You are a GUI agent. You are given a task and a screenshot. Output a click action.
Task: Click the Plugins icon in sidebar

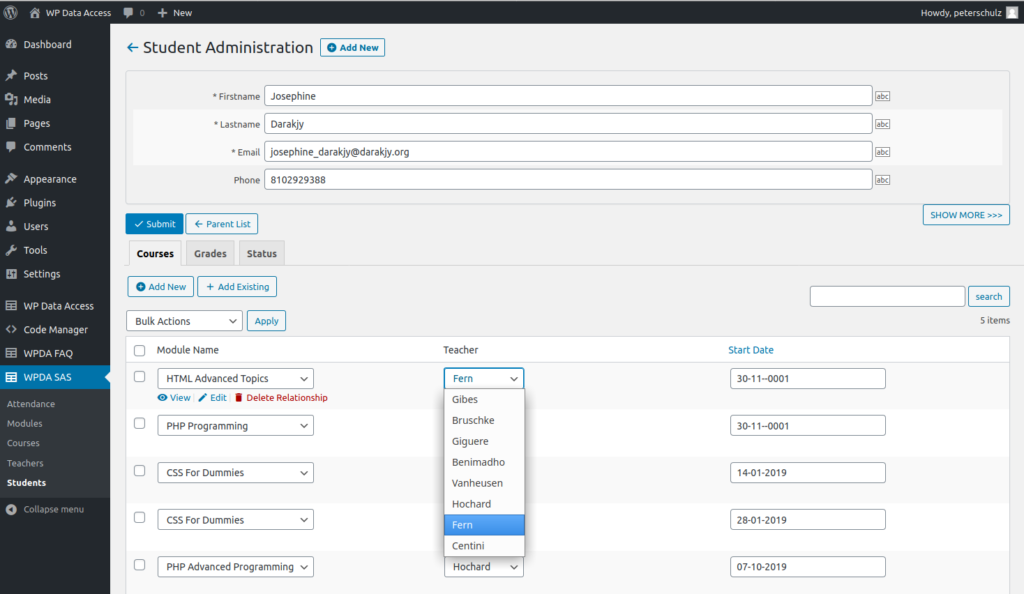pos(11,202)
